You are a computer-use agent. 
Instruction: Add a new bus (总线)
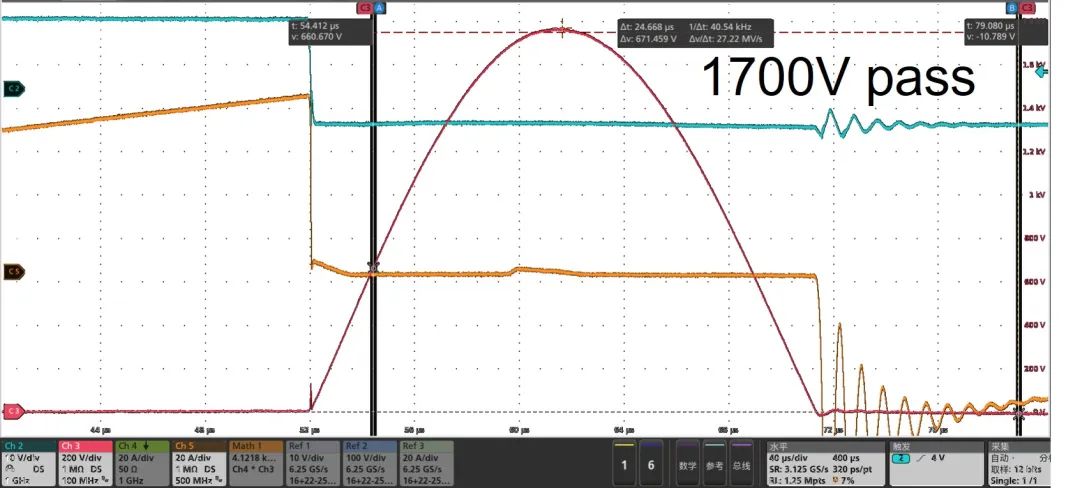point(740,464)
